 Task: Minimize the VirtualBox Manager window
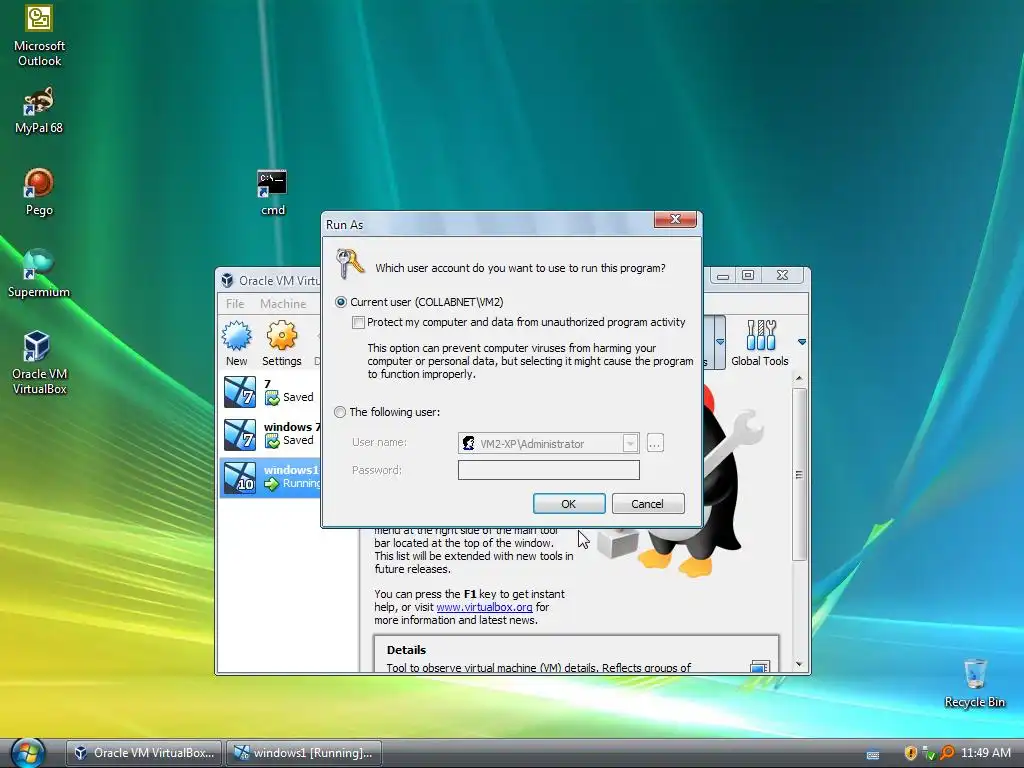pos(722,275)
